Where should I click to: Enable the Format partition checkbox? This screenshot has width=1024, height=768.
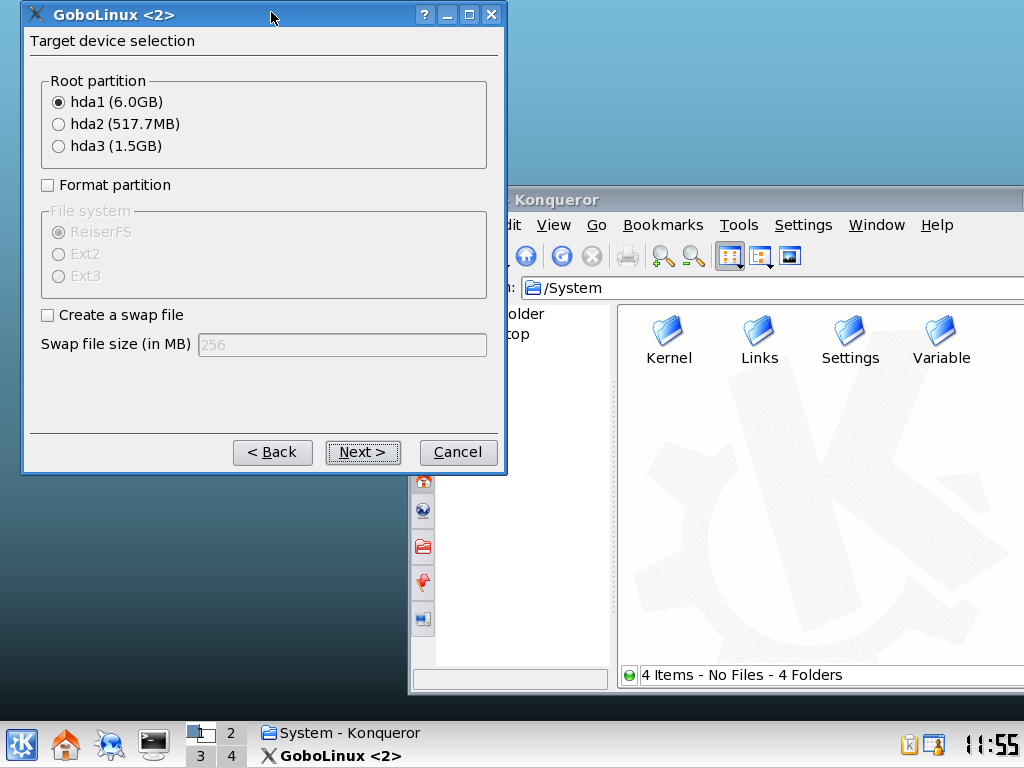click(x=48, y=186)
